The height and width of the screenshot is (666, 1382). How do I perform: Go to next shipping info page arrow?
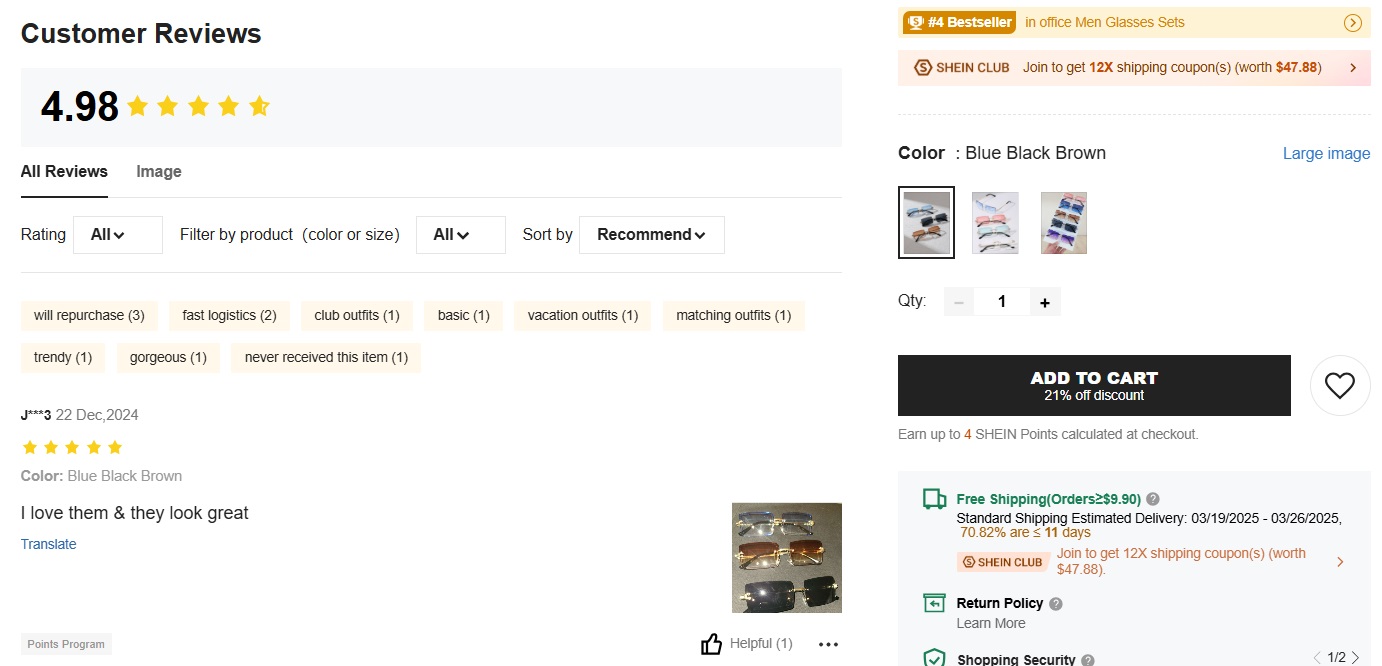[x=1355, y=658]
